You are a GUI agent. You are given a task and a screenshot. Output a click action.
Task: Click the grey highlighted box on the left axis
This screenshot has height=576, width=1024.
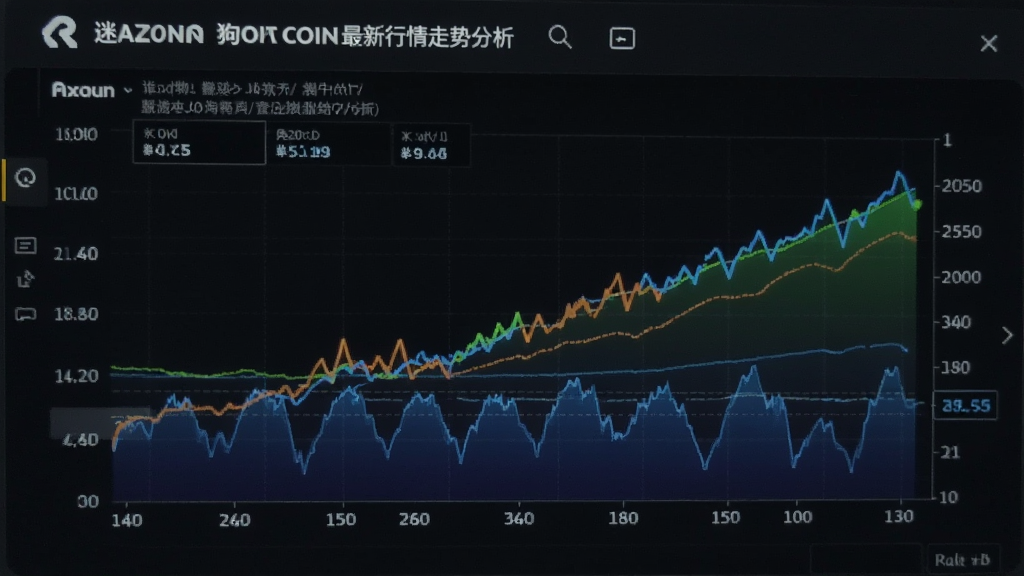(99, 423)
